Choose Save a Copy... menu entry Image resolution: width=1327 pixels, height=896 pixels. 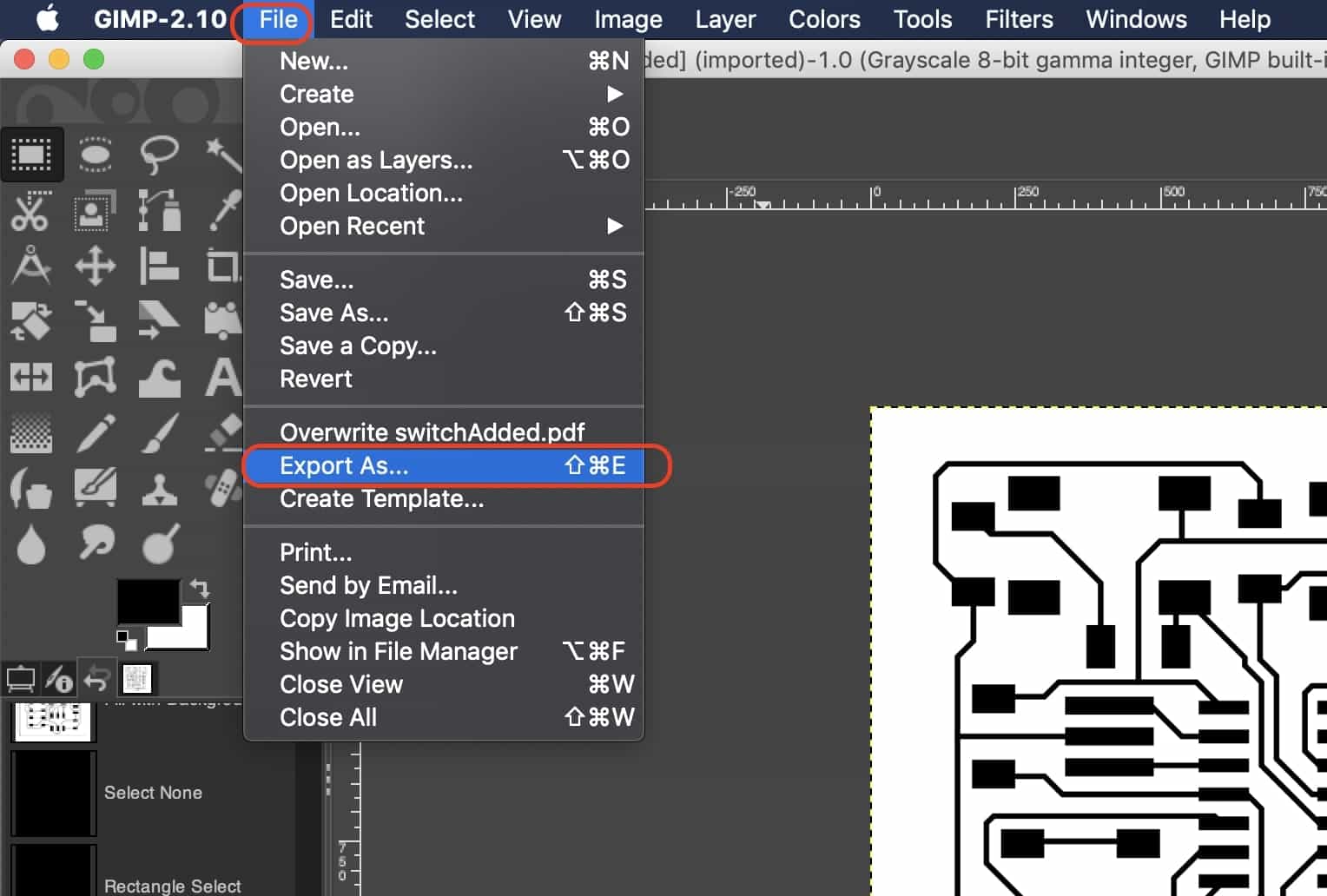(444, 346)
